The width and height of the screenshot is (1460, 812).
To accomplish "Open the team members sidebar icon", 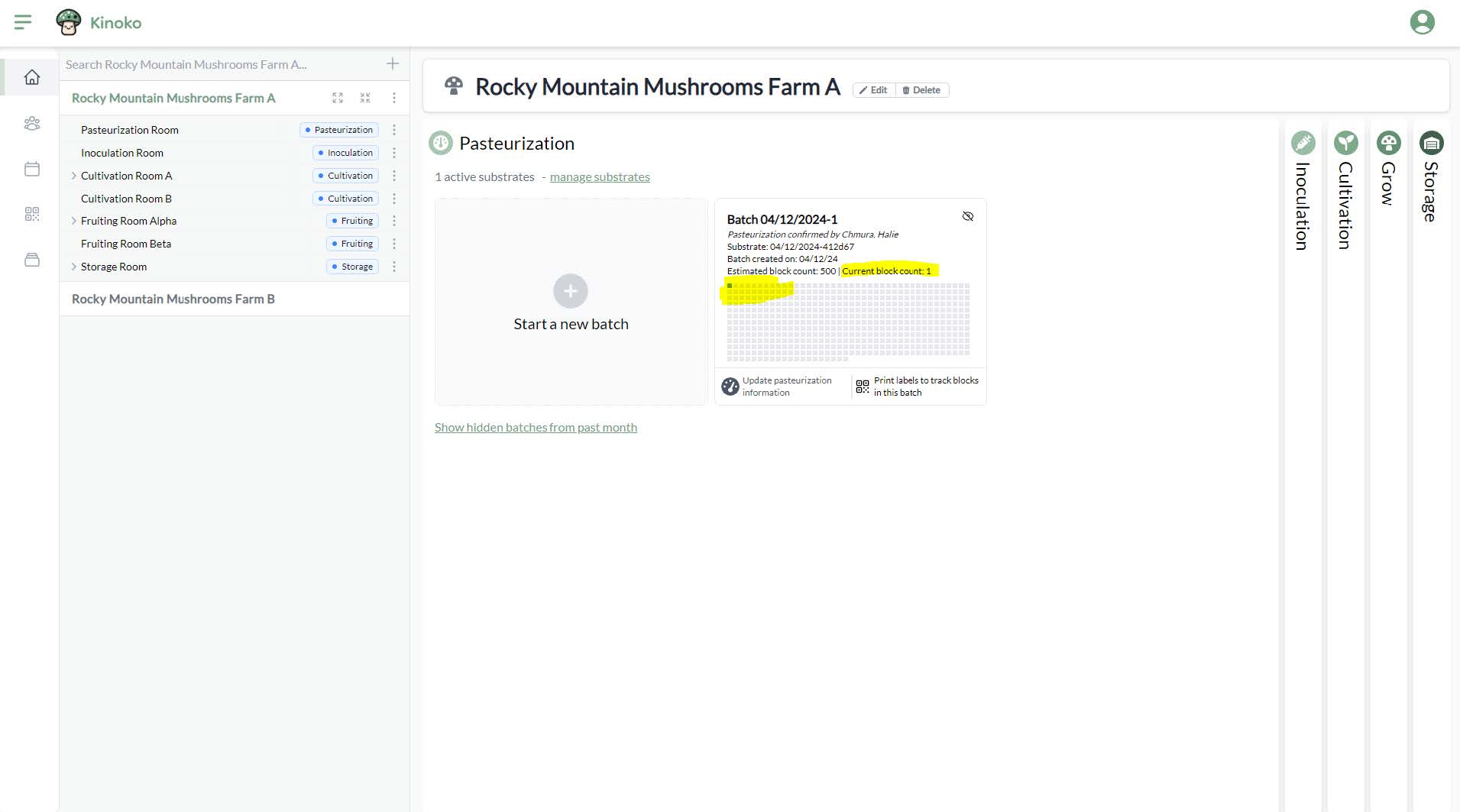I will click(31, 123).
